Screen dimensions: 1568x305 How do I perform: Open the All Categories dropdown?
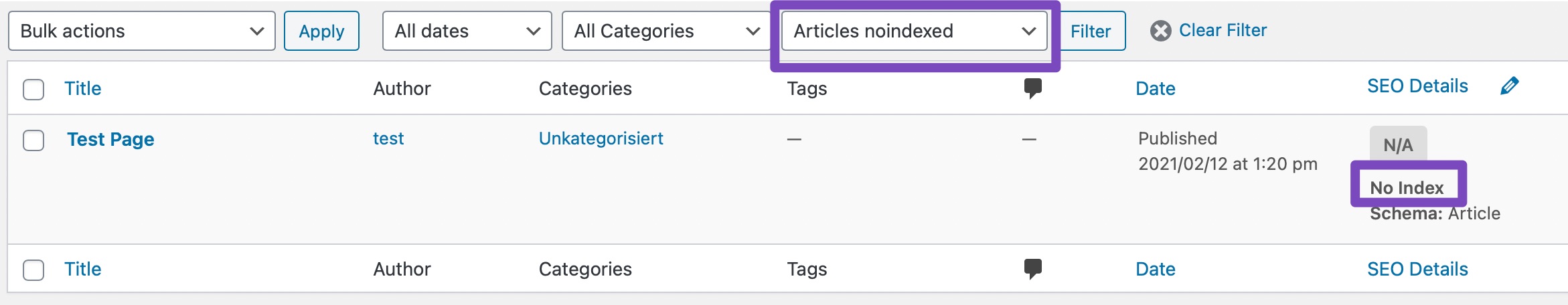pyautogui.click(x=667, y=31)
